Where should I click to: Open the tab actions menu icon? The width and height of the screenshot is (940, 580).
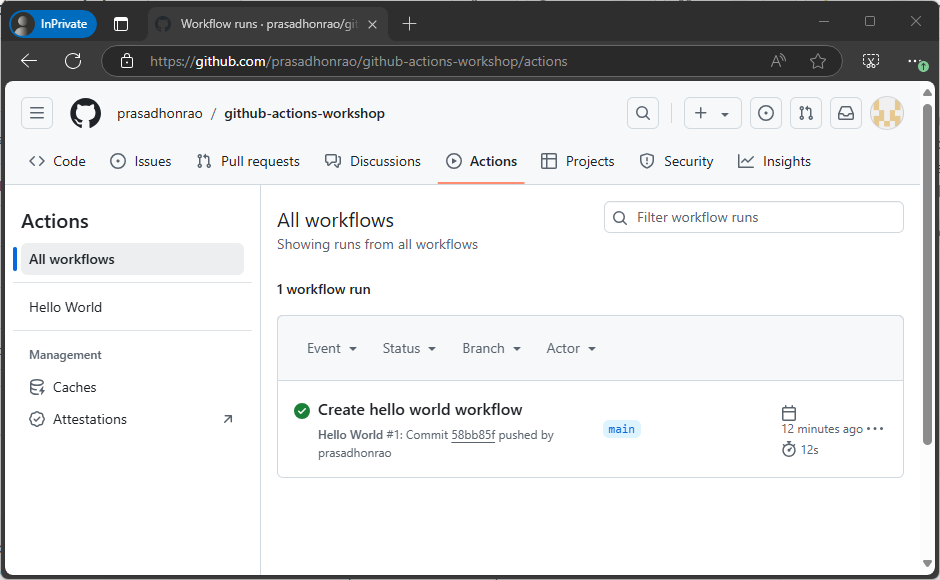(x=121, y=24)
